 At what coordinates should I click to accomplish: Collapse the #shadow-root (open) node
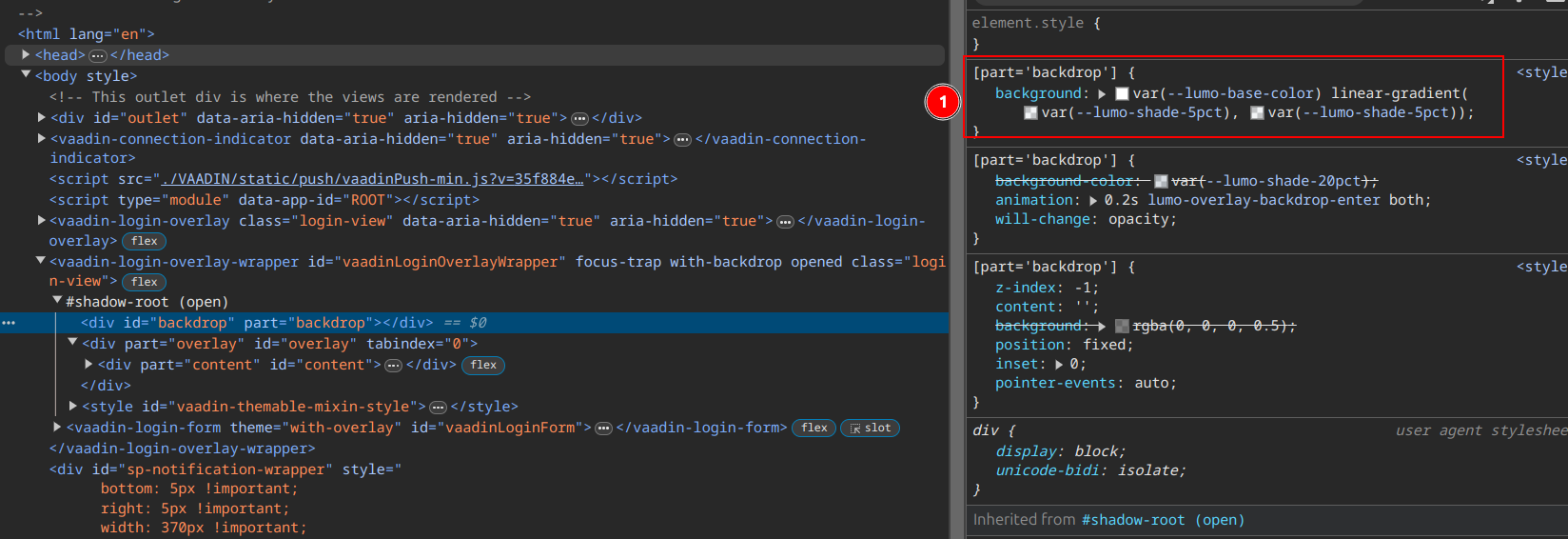point(57,301)
